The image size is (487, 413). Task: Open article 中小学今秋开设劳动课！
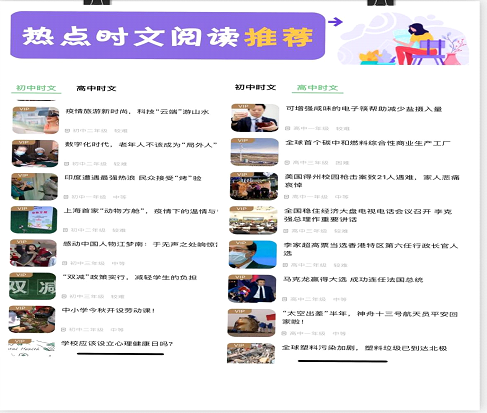click(109, 310)
